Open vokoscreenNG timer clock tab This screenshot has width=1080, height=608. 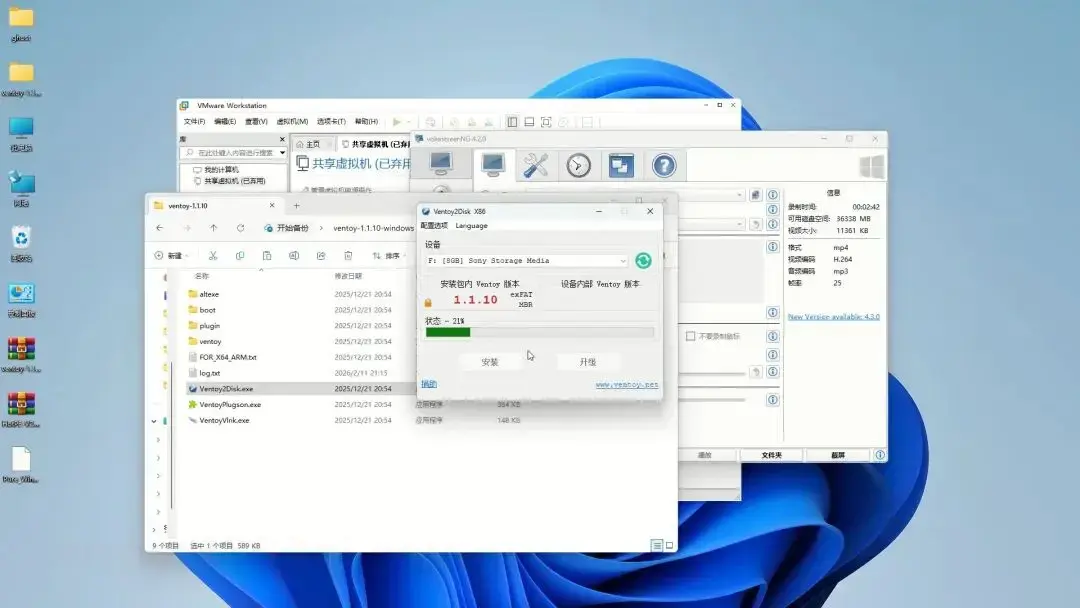pyautogui.click(x=579, y=165)
